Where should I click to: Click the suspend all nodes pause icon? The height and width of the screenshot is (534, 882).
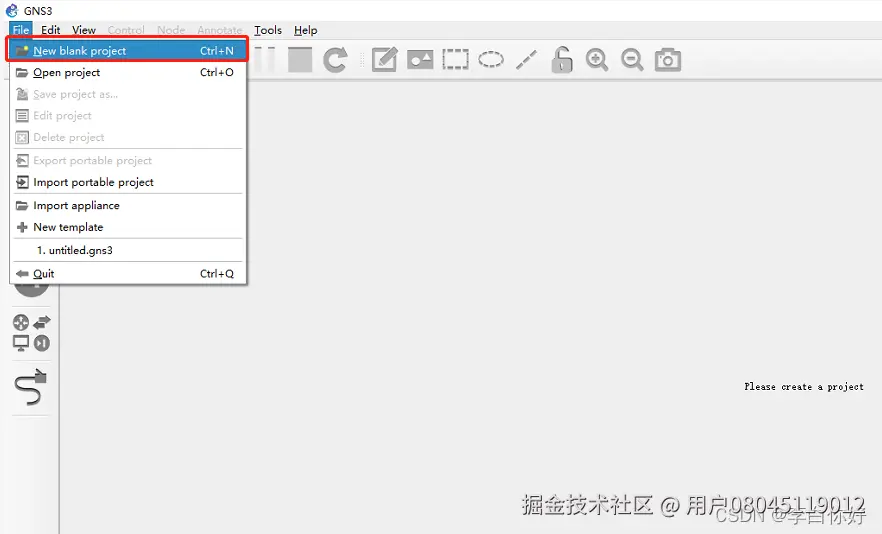pyautogui.click(x=264, y=60)
